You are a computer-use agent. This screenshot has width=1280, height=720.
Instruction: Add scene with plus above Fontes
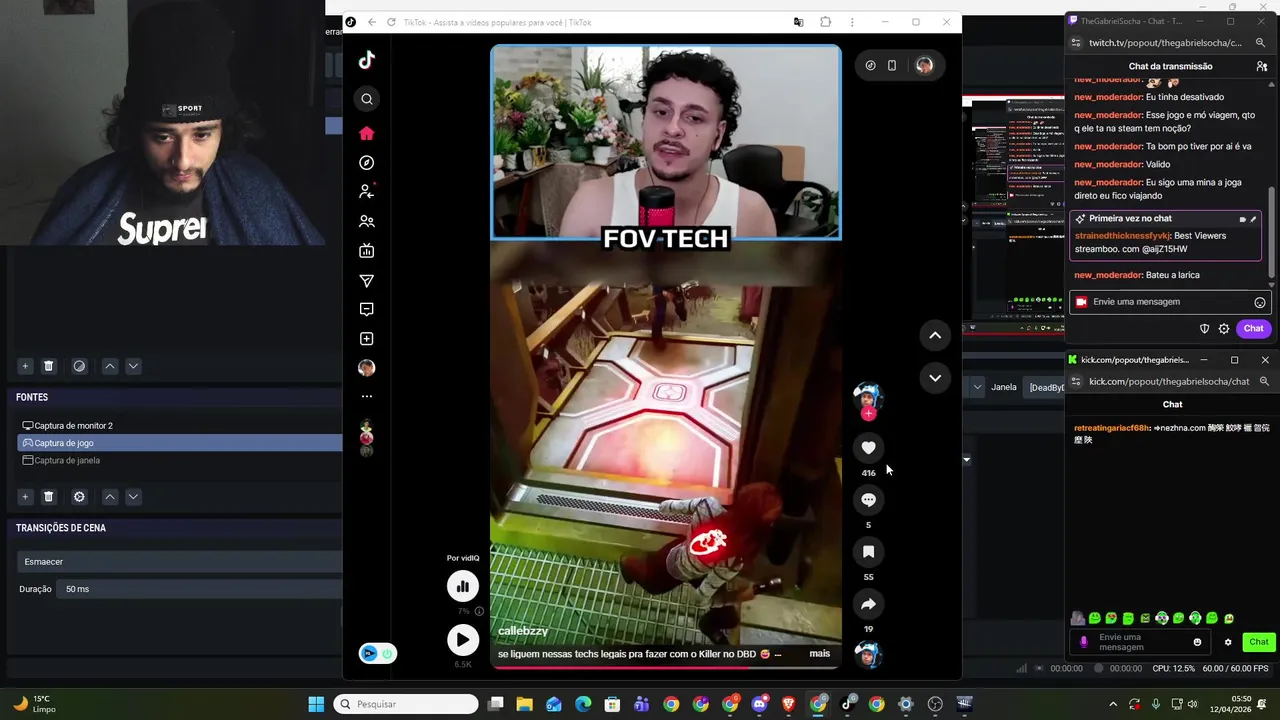[25, 366]
